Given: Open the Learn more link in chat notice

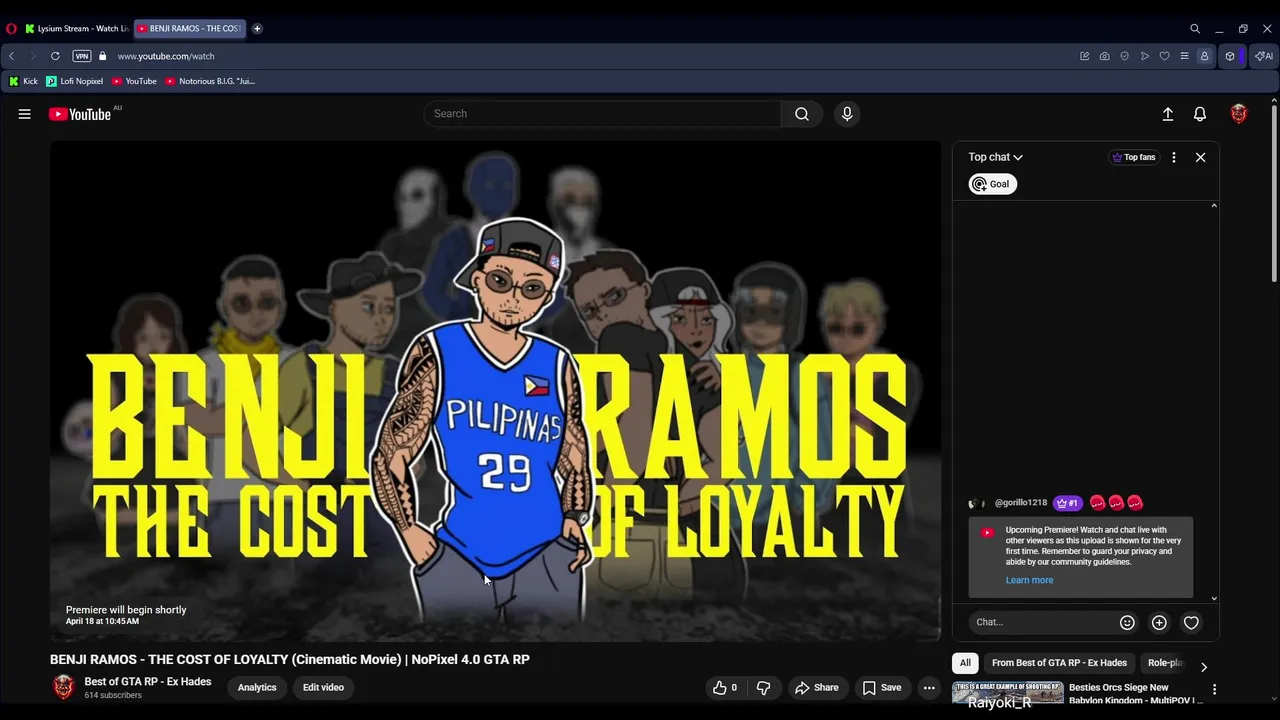Looking at the screenshot, I should [x=1029, y=580].
